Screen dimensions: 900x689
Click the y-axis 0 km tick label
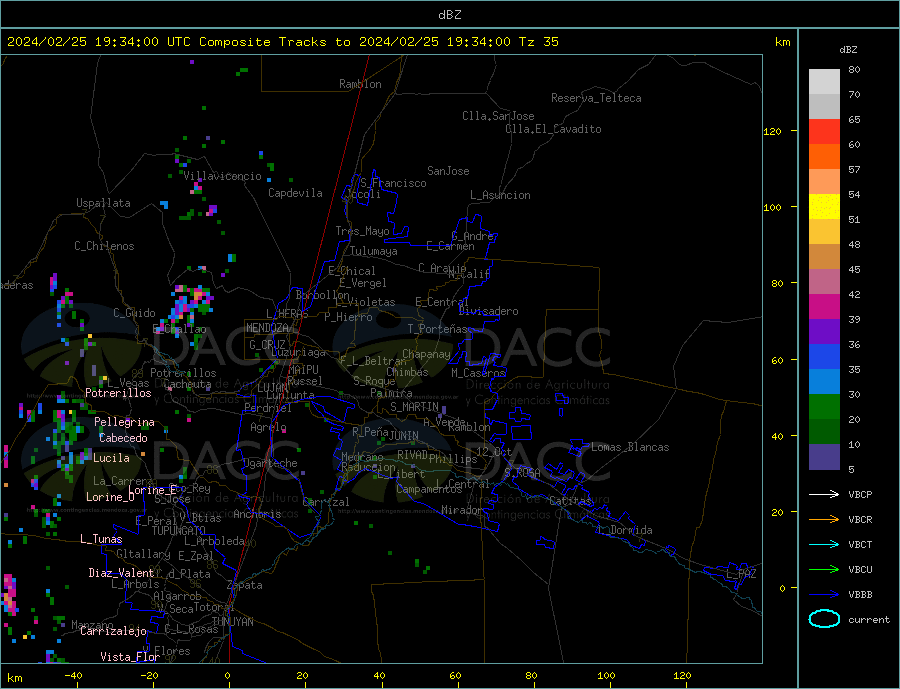tap(782, 588)
